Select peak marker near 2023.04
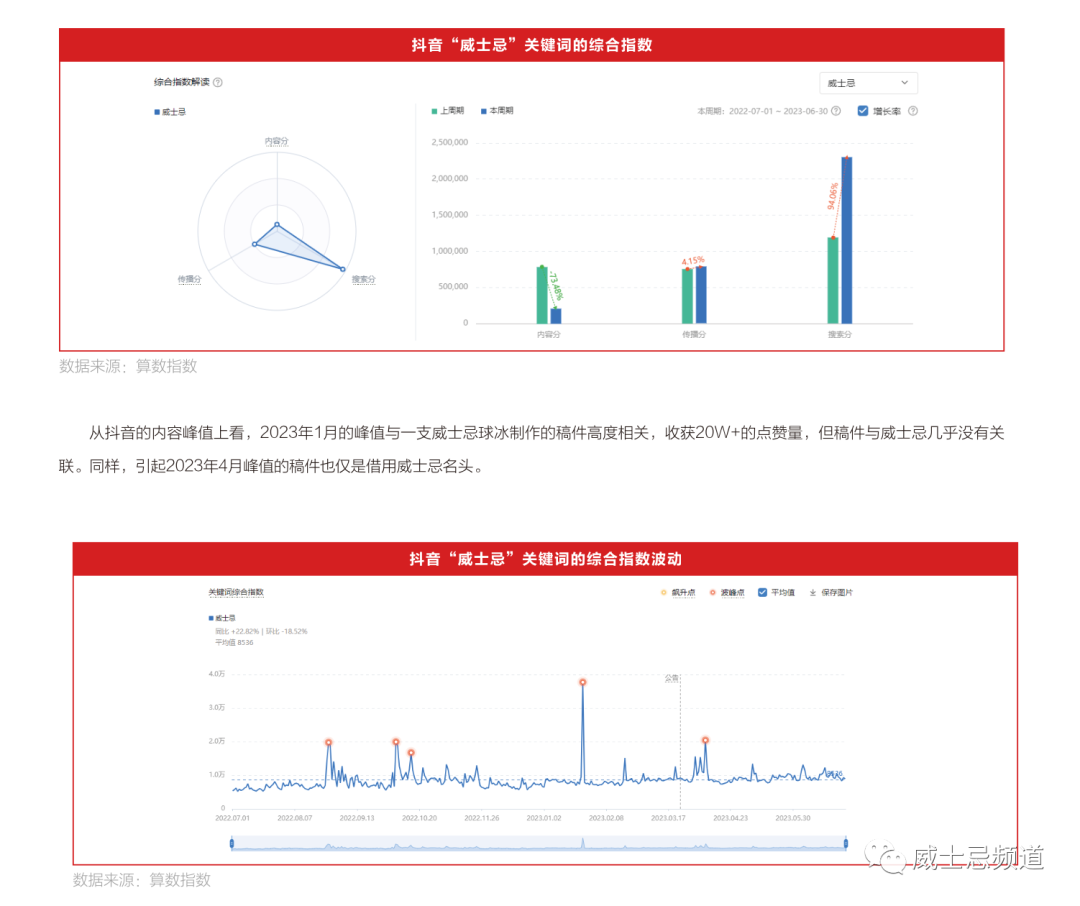Viewport: 1080px width, 906px height. pyautogui.click(x=705, y=740)
